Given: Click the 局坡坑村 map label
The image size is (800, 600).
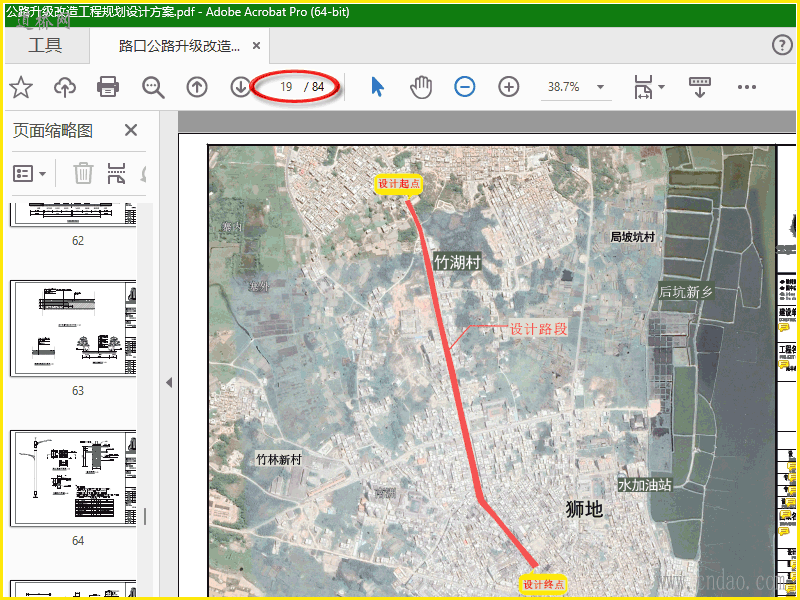Looking at the screenshot, I should [633, 237].
